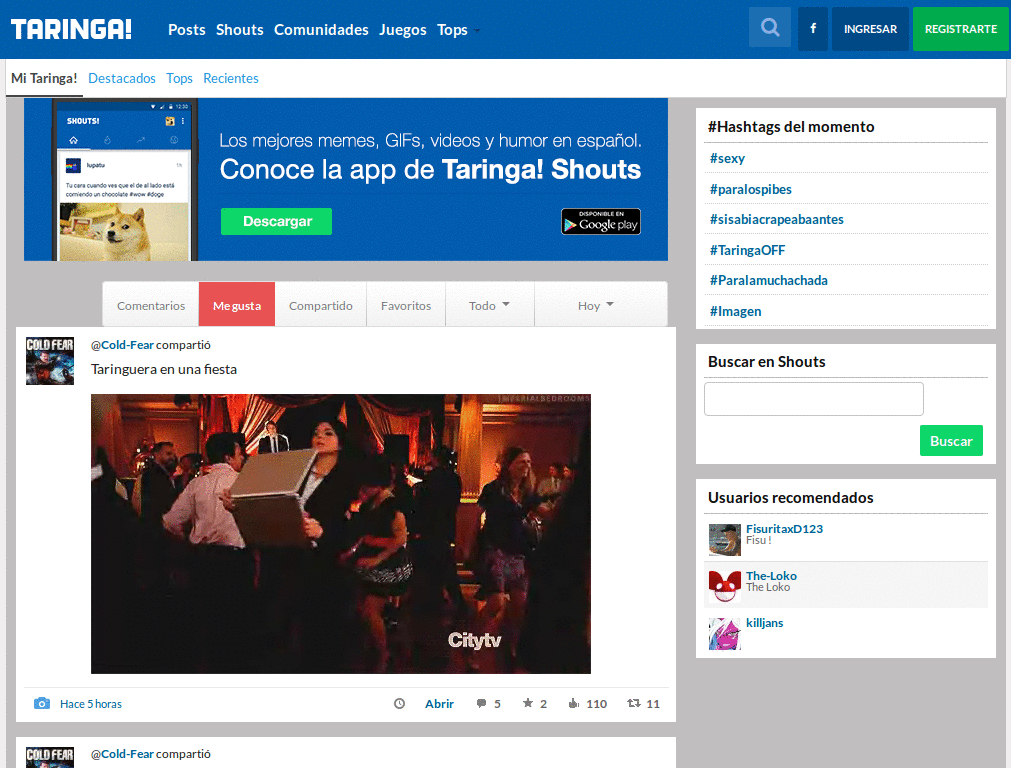Image resolution: width=1024 pixels, height=768 pixels.
Task: Click the green Buscar button
Action: [951, 441]
